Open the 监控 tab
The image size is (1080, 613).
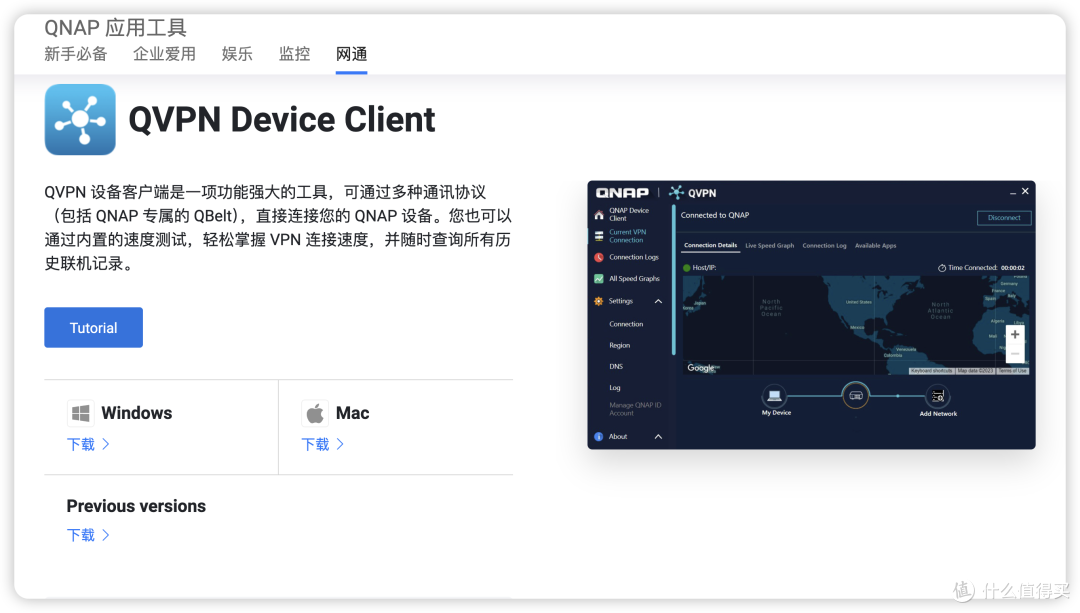click(x=294, y=54)
